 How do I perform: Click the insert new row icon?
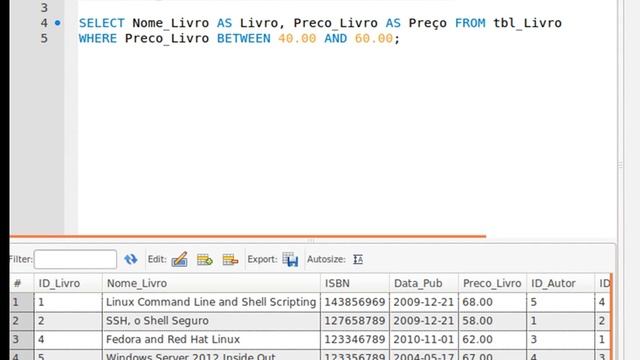(x=205, y=259)
